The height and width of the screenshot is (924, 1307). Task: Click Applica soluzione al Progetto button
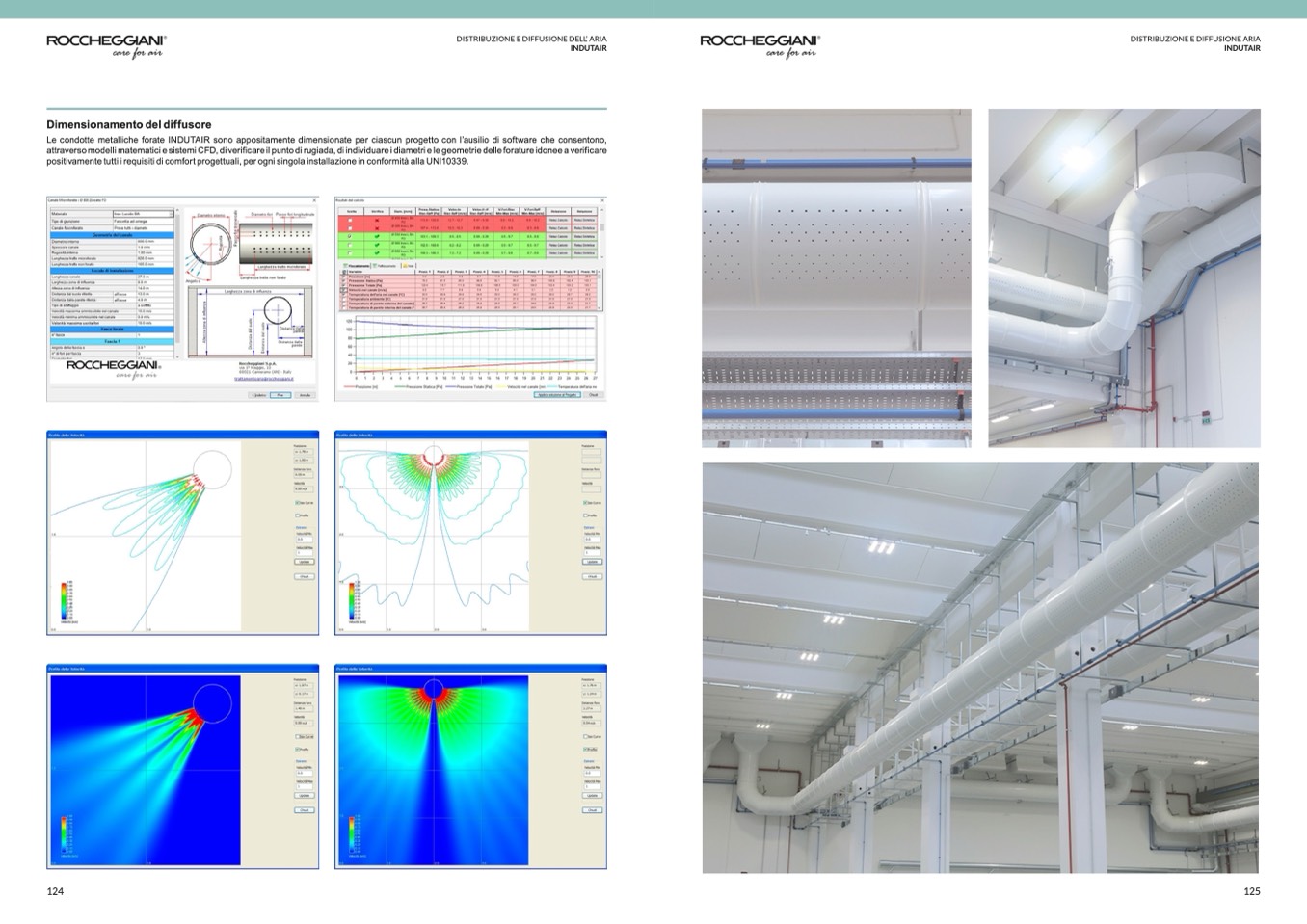(556, 395)
